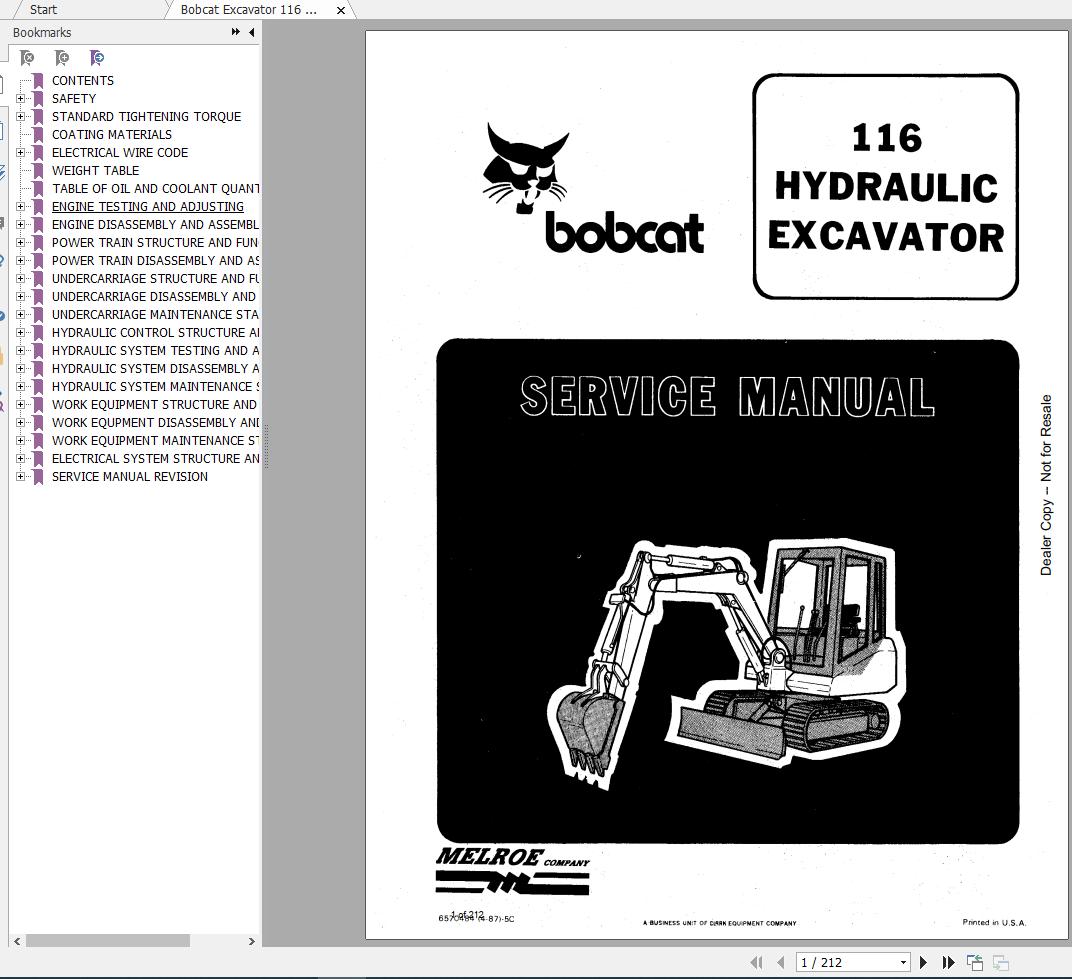Image resolution: width=1072 pixels, height=979 pixels.
Task: Open TABLE OF OIL AND COOLANT bookmark
Action: [x=155, y=189]
